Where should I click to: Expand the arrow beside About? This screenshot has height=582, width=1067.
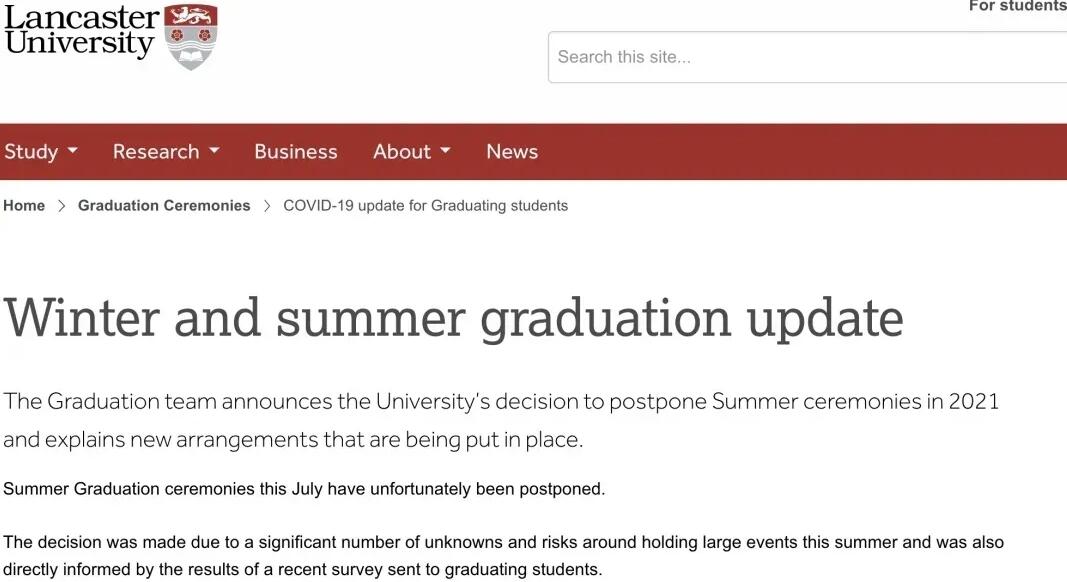[445, 152]
